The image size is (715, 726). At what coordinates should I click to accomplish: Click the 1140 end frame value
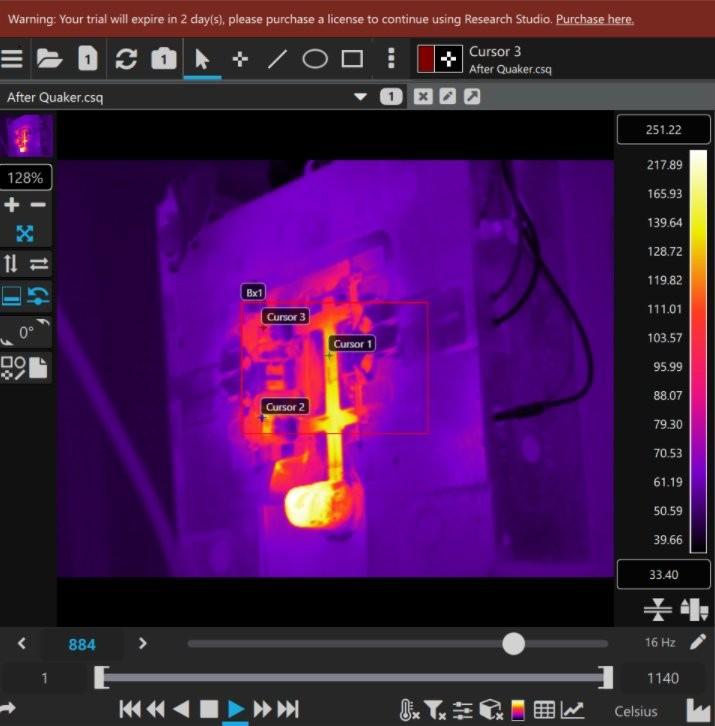tap(663, 678)
